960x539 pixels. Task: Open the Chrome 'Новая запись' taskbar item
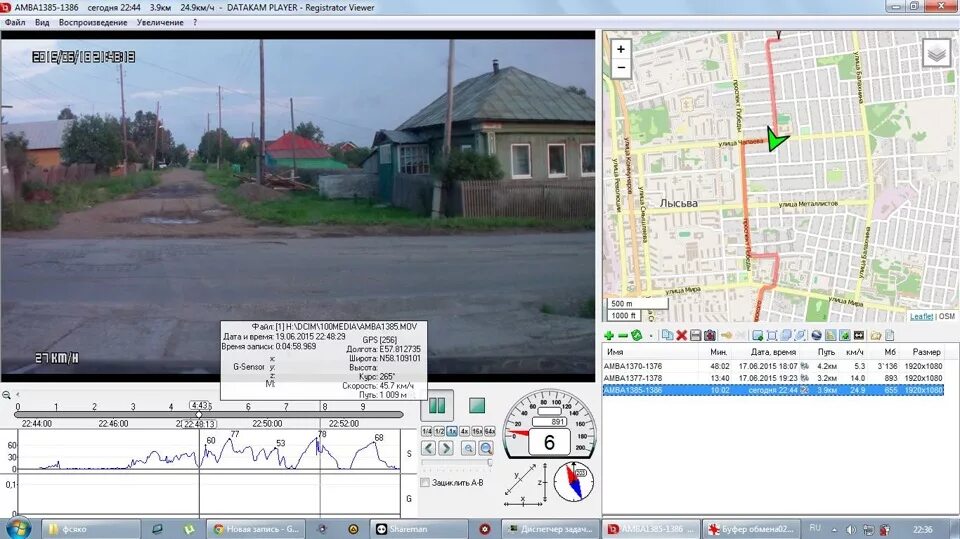pos(255,529)
